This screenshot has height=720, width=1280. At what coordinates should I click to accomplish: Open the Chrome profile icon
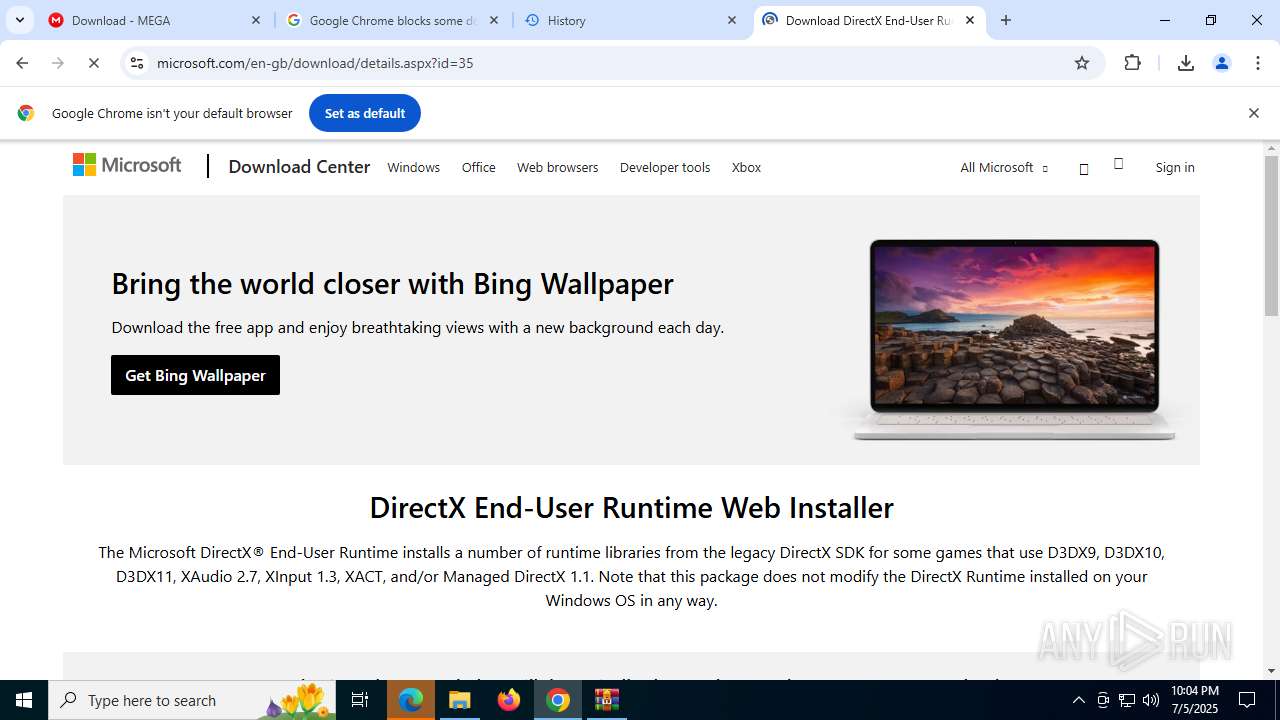click(1222, 63)
